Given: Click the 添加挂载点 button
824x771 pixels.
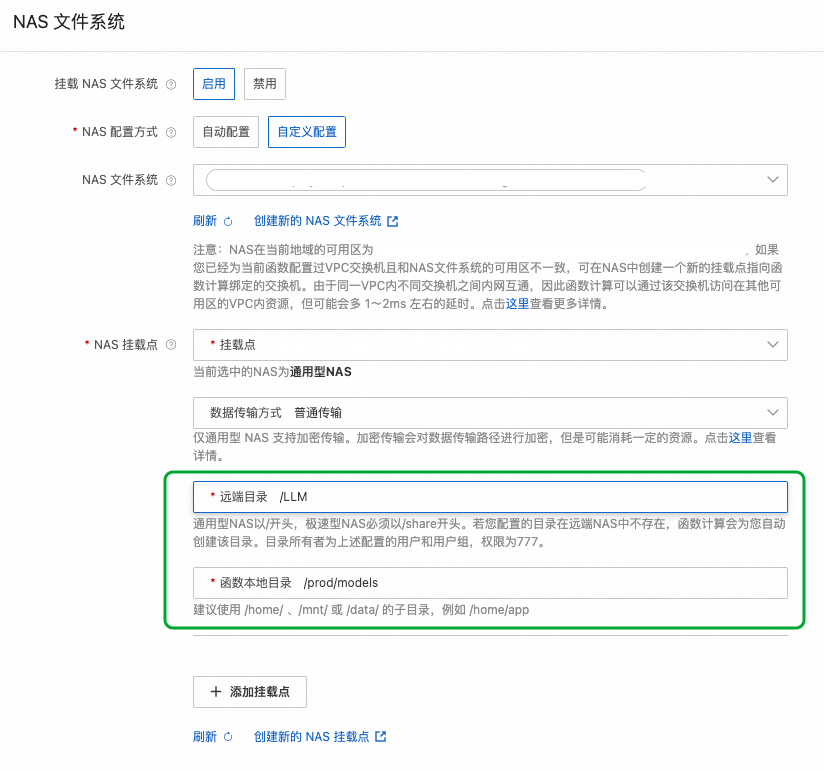Looking at the screenshot, I should tap(249, 691).
